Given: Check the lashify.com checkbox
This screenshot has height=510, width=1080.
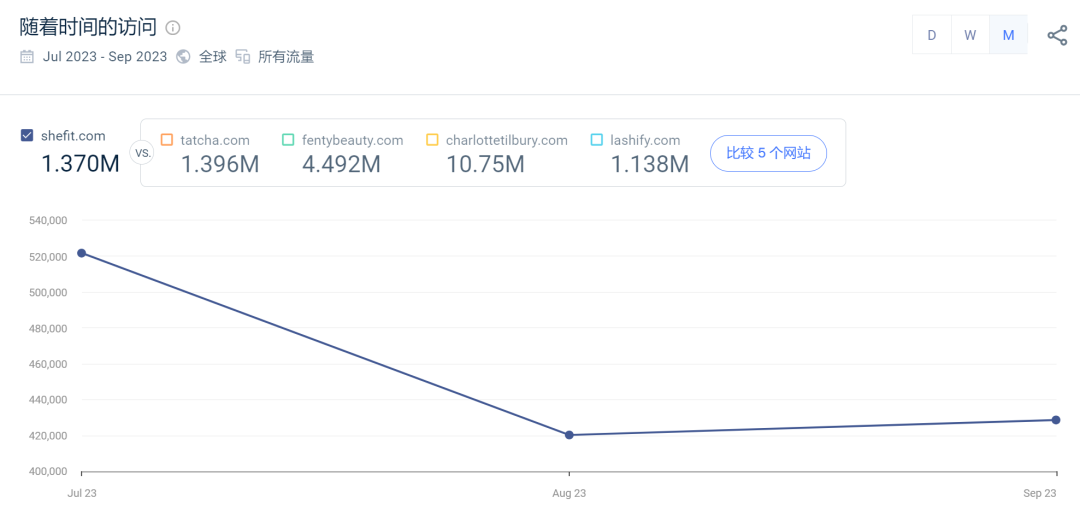Looking at the screenshot, I should 597,140.
